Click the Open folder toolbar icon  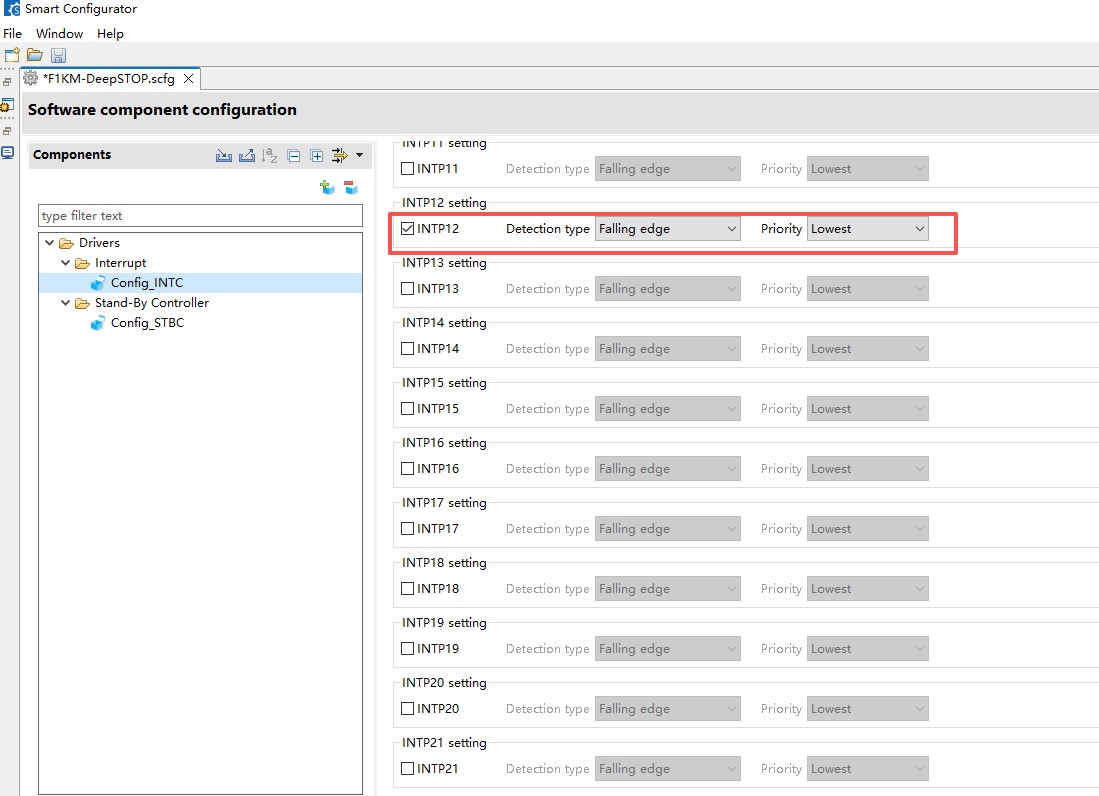point(35,55)
